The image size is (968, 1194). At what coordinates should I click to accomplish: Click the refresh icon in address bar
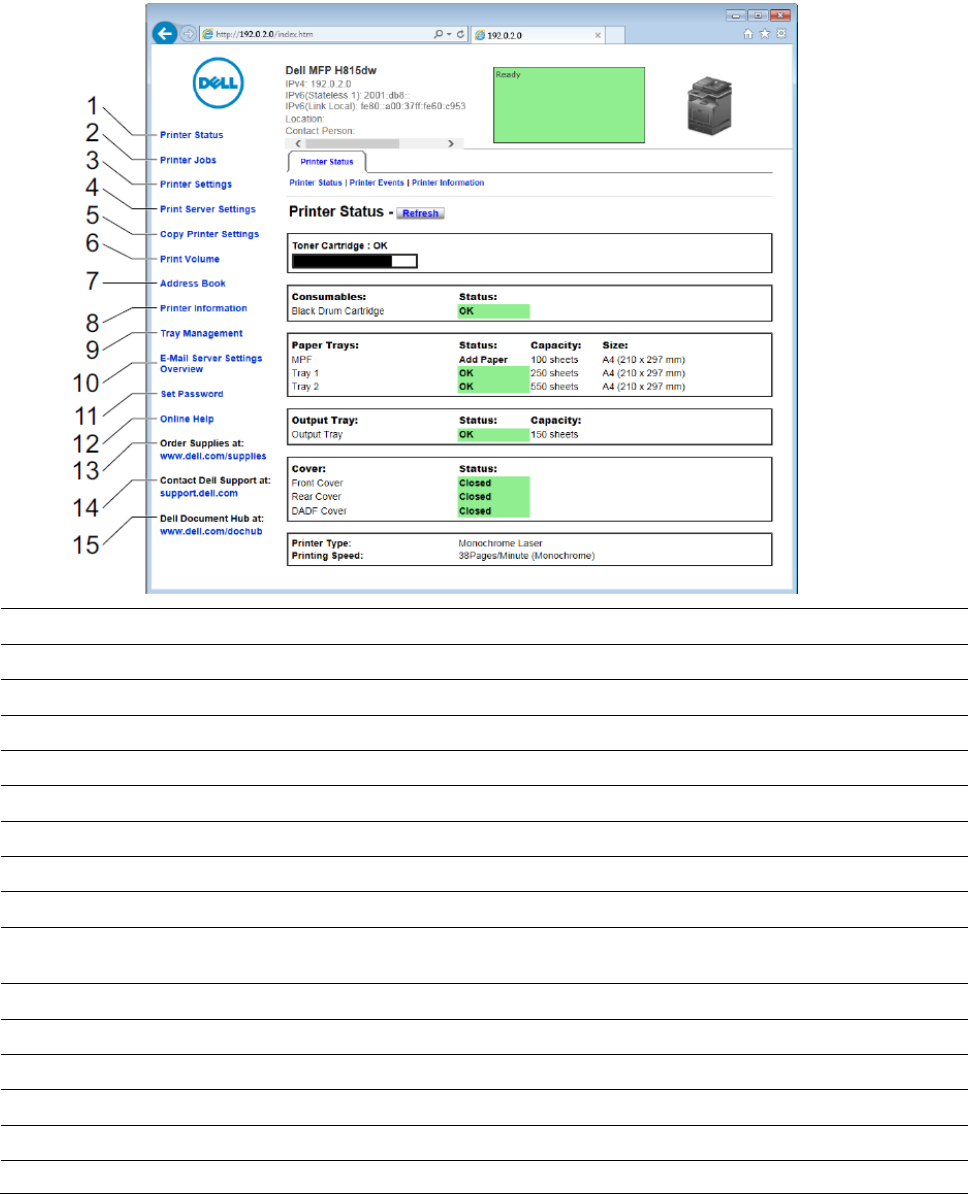point(460,34)
